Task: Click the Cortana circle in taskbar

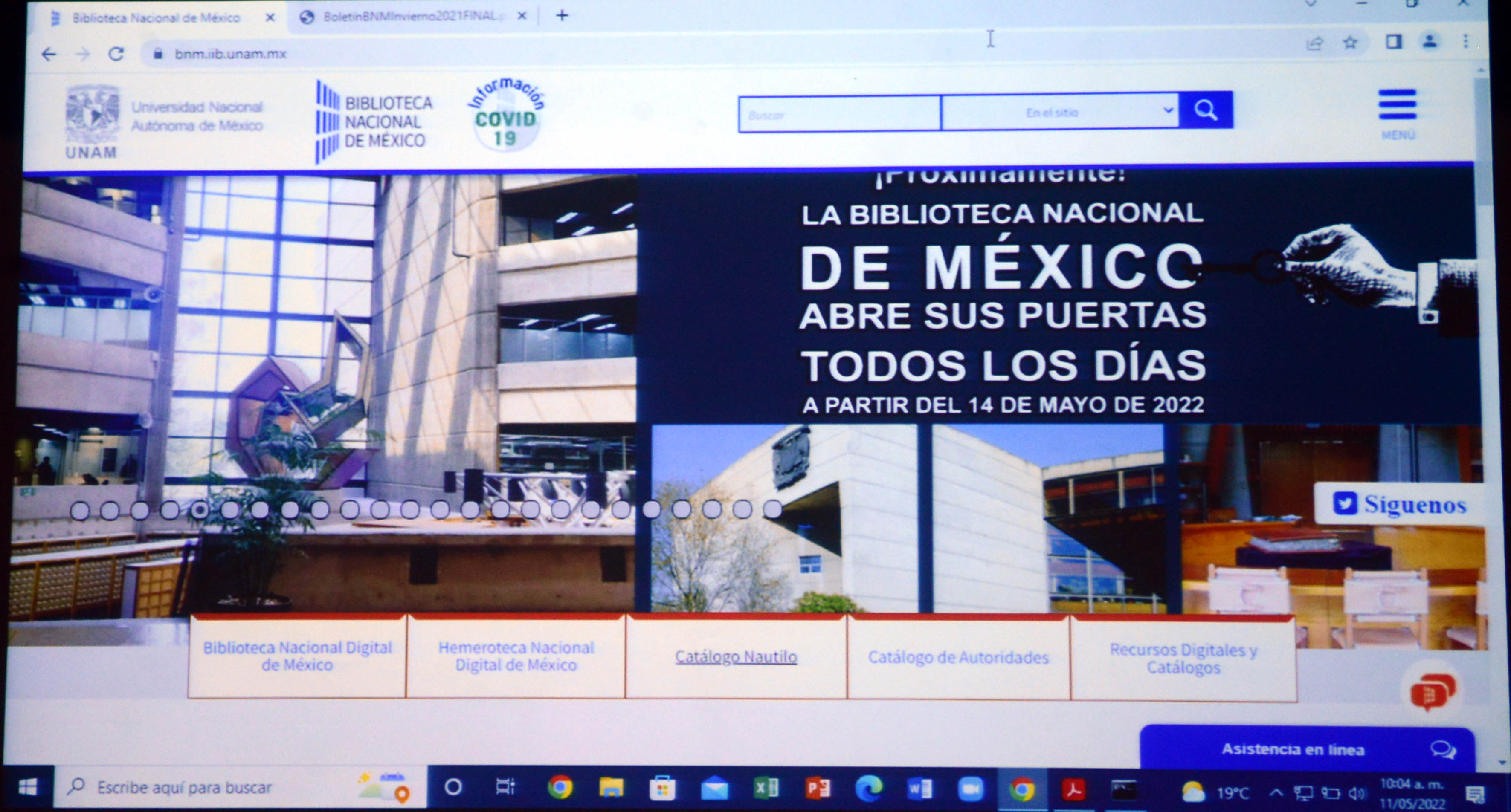Action: tap(453, 787)
